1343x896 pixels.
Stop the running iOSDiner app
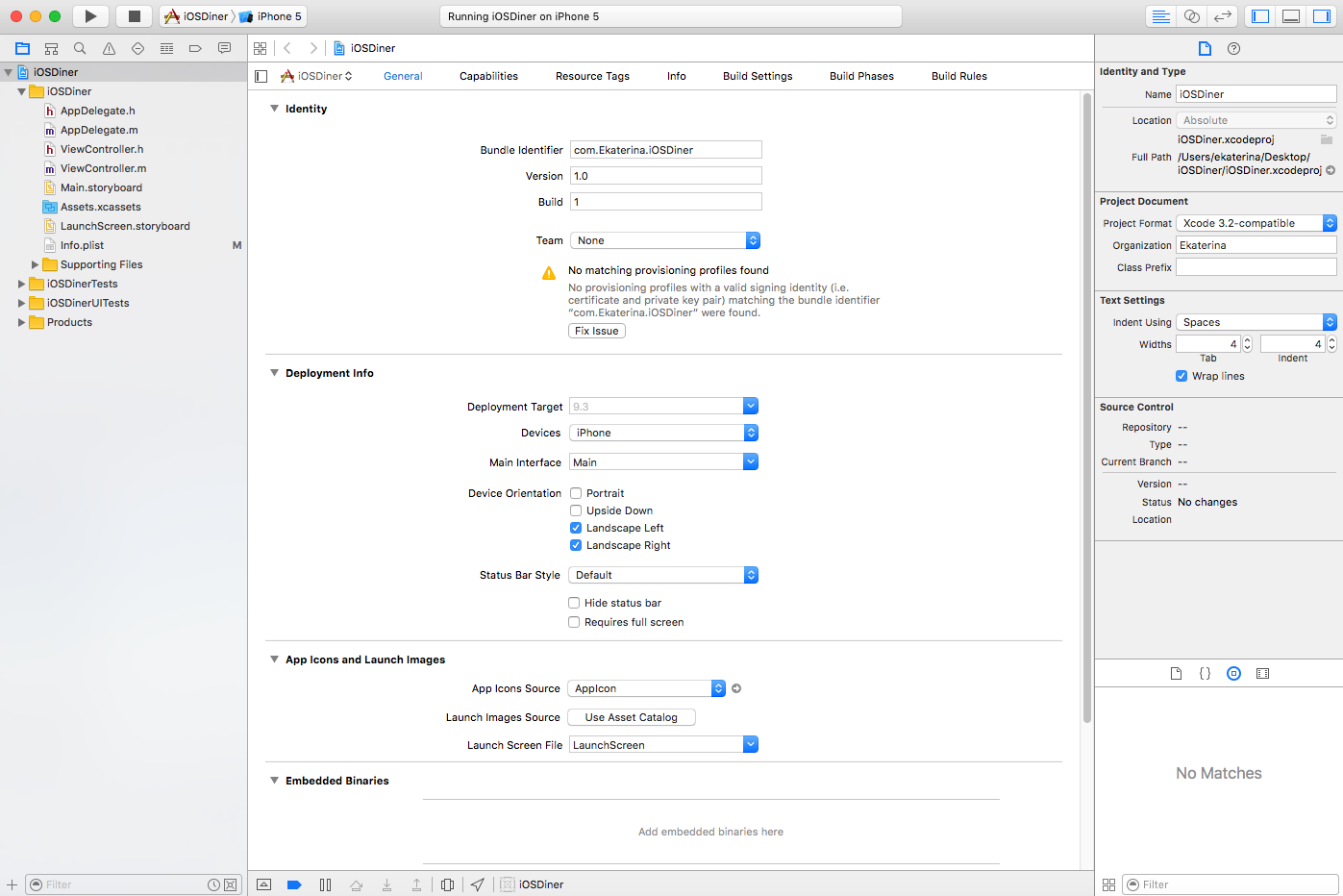[135, 16]
